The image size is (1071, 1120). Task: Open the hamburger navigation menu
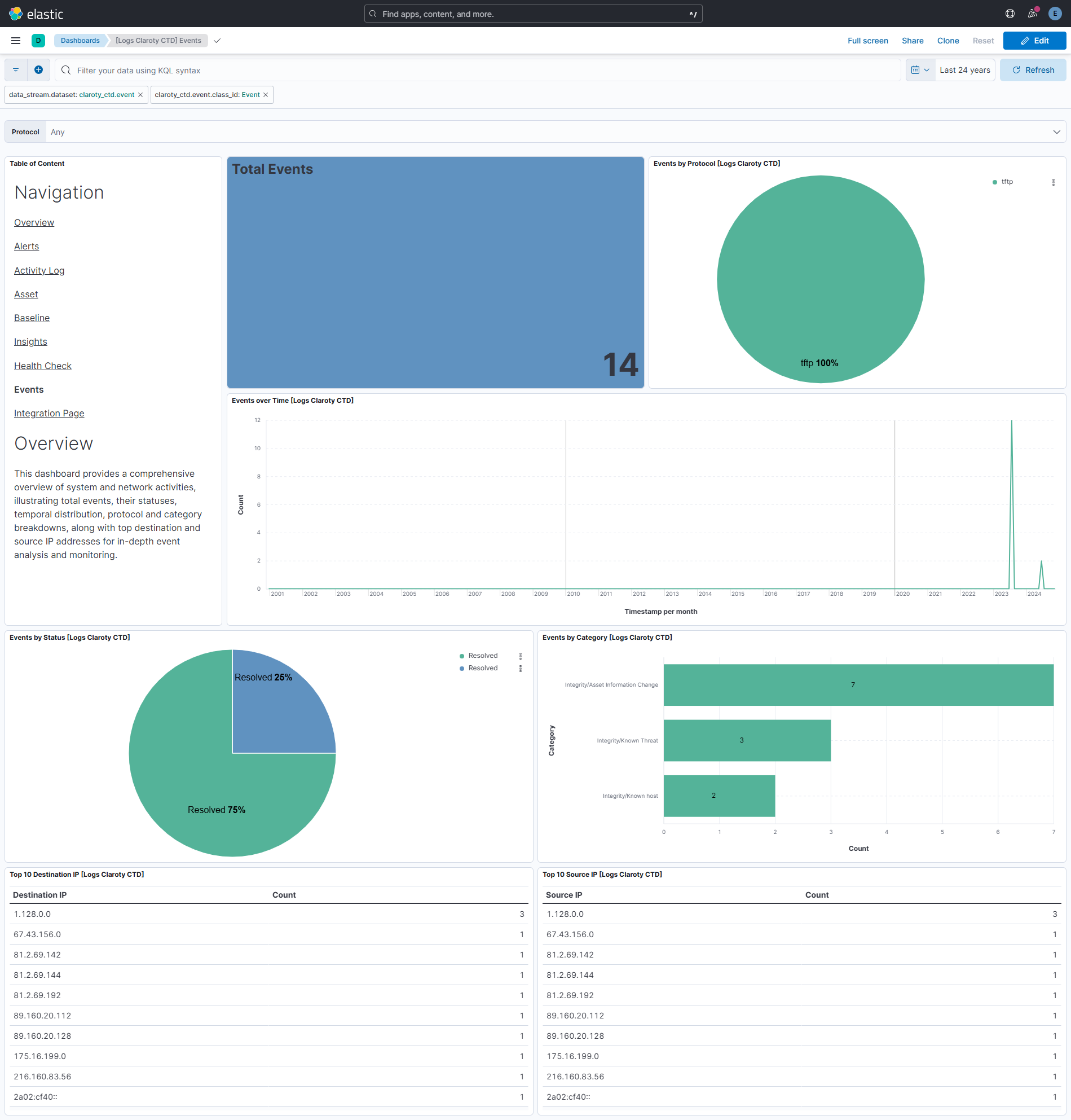pos(15,41)
